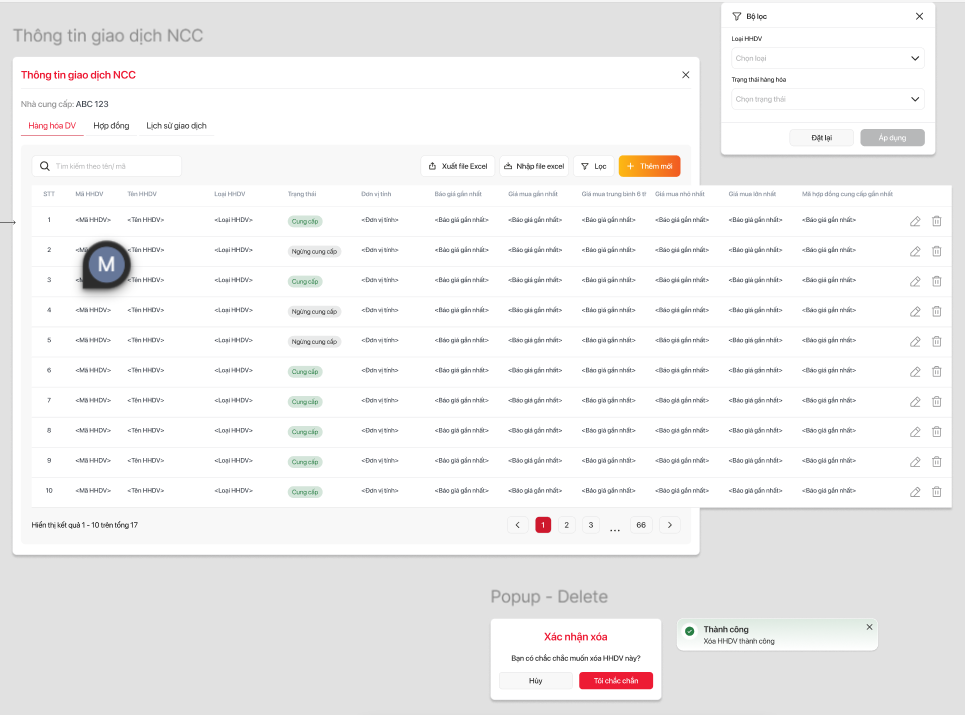Click the Thêm mới button
Screen dimensions: 965x715
click(649, 166)
